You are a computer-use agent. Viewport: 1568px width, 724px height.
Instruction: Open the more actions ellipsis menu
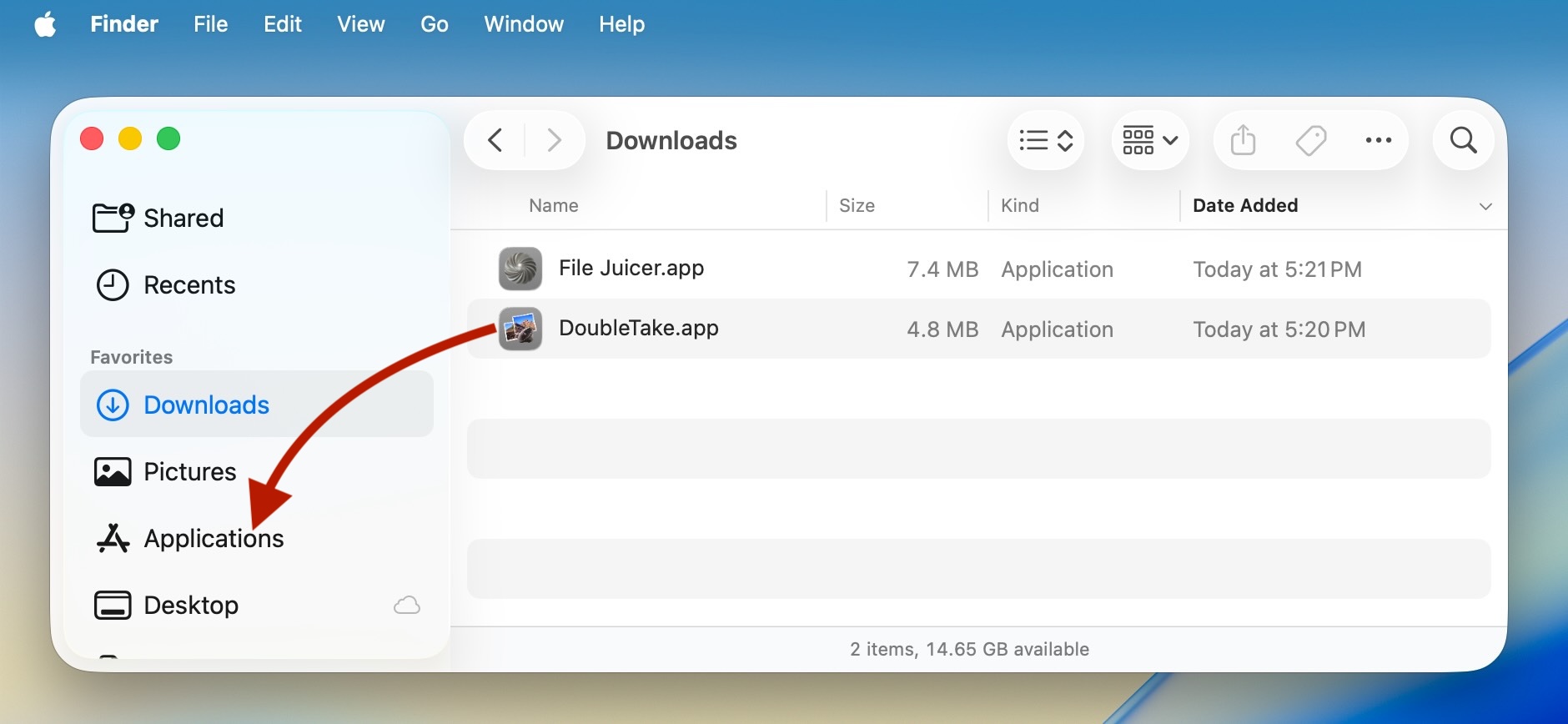click(x=1379, y=140)
